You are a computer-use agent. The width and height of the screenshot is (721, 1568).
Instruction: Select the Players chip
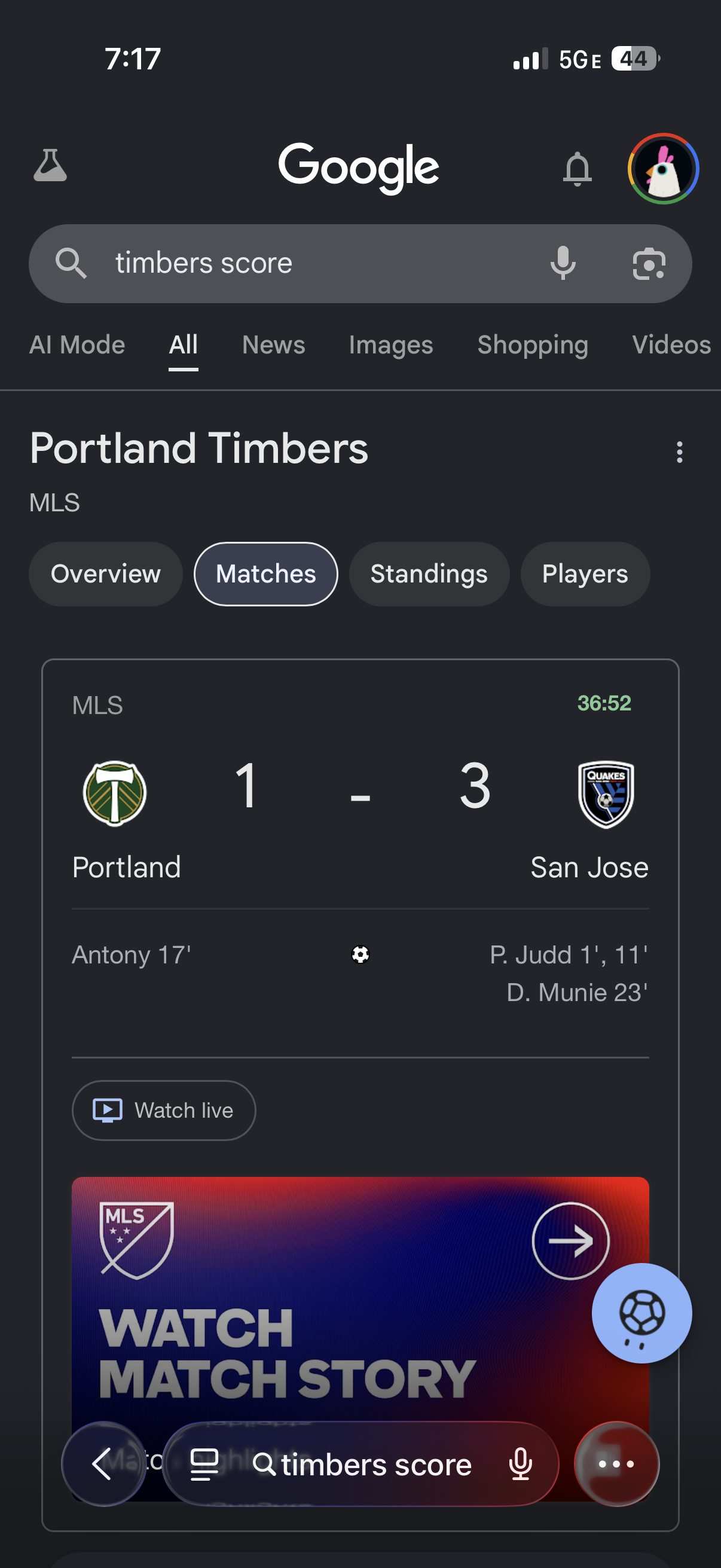click(585, 574)
